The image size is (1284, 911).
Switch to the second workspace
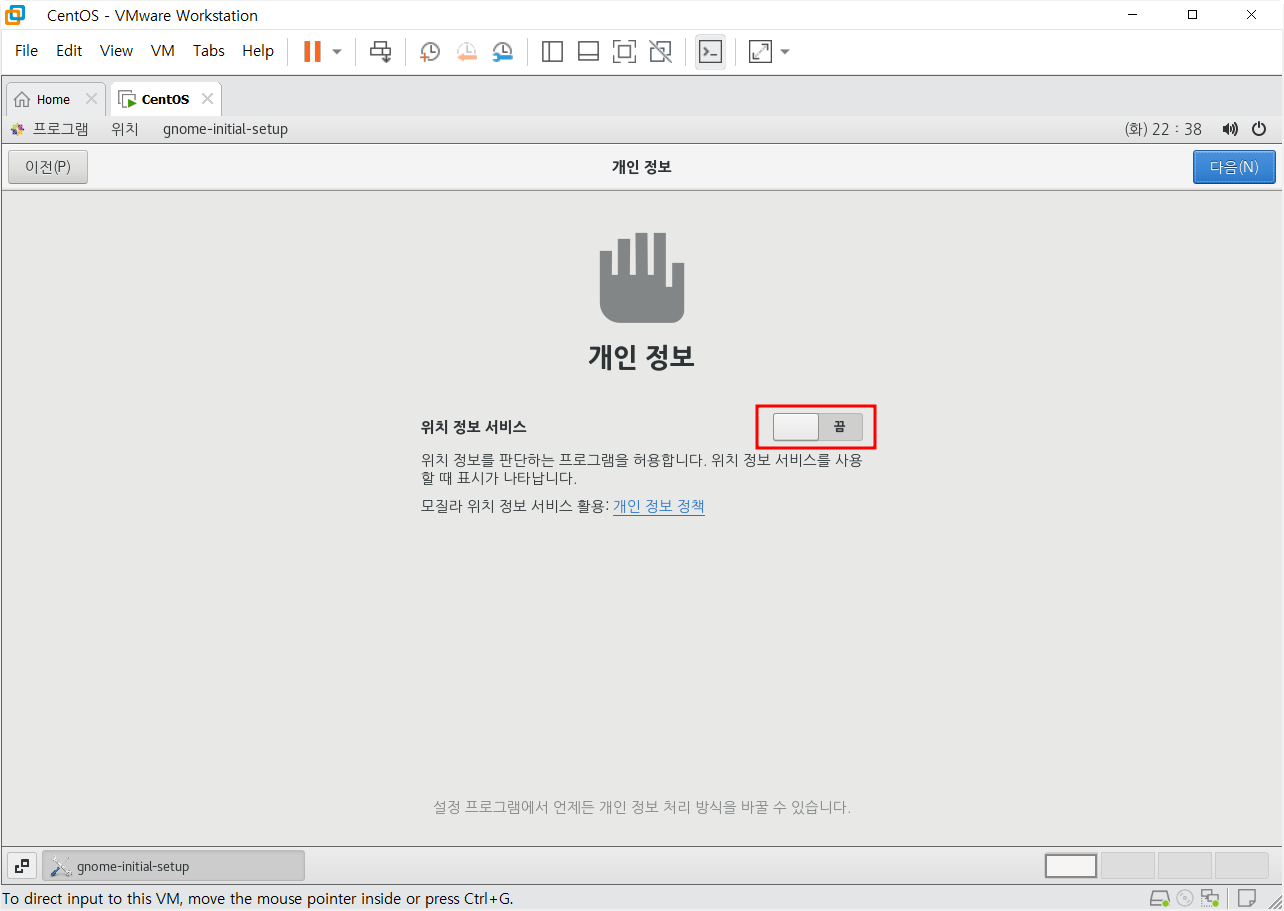pos(1128,866)
